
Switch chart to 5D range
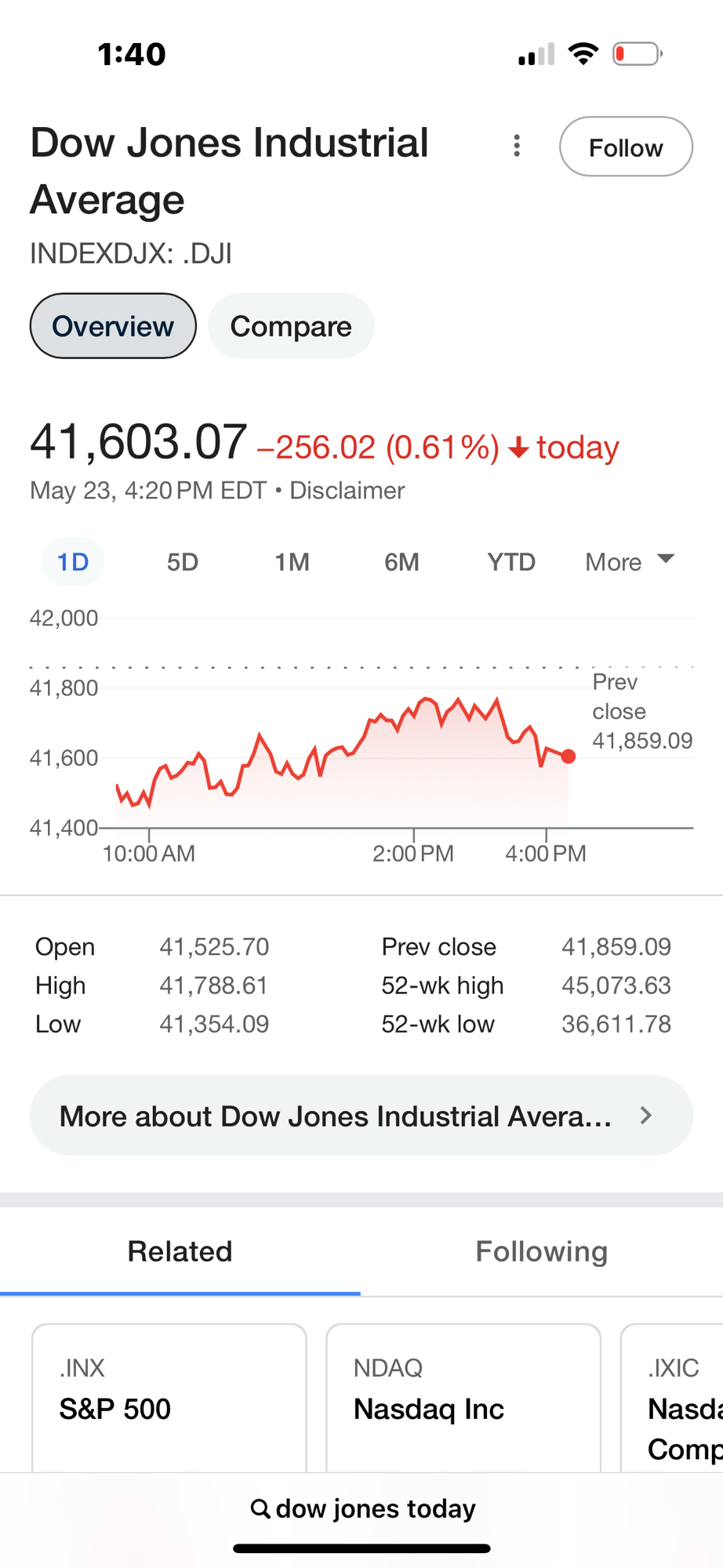pyautogui.click(x=183, y=562)
